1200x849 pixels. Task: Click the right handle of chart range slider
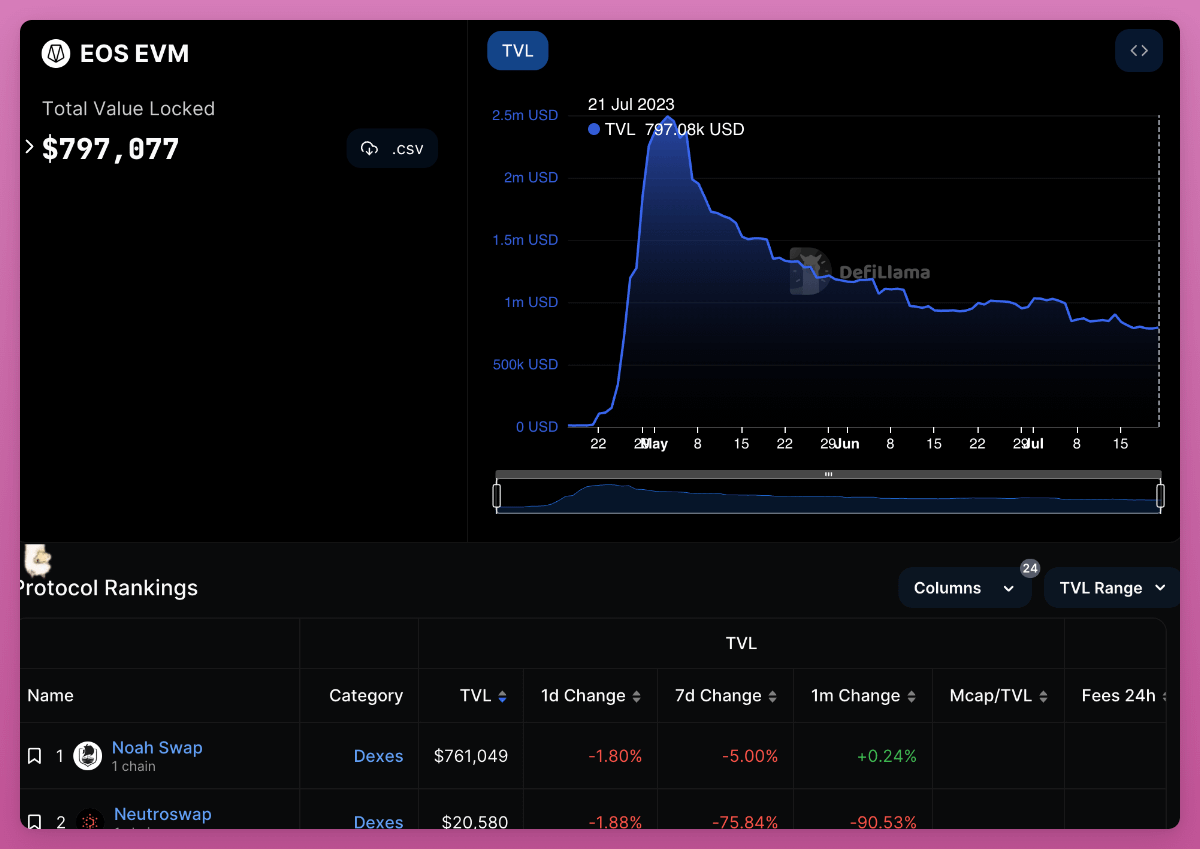1160,495
